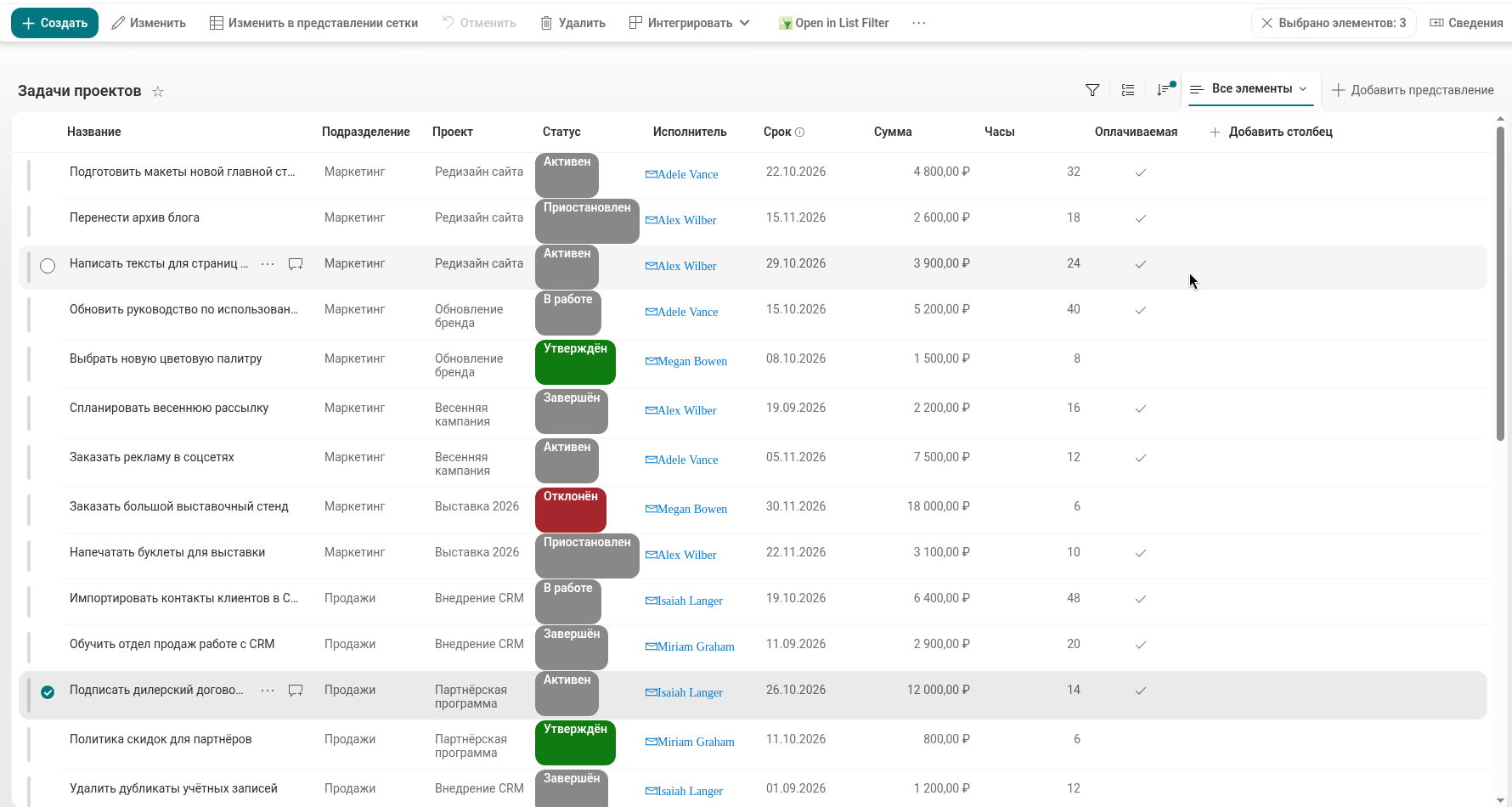The height and width of the screenshot is (807, 1512).
Task: Open the group-by list icon
Action: click(1128, 90)
